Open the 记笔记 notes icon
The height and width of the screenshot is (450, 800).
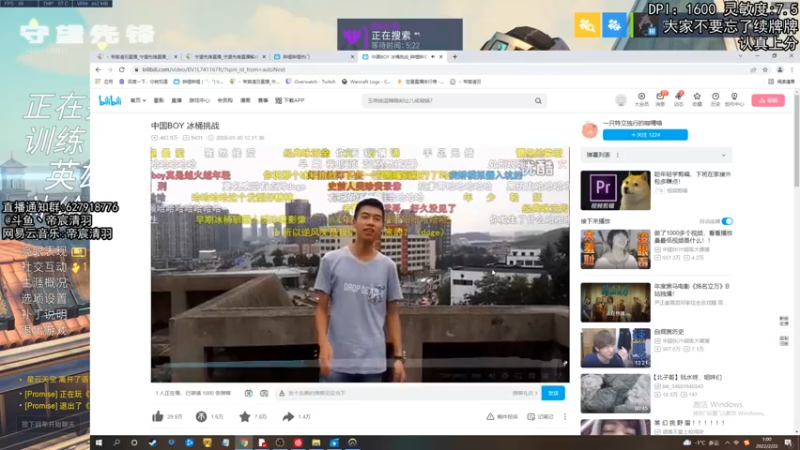[x=531, y=416]
